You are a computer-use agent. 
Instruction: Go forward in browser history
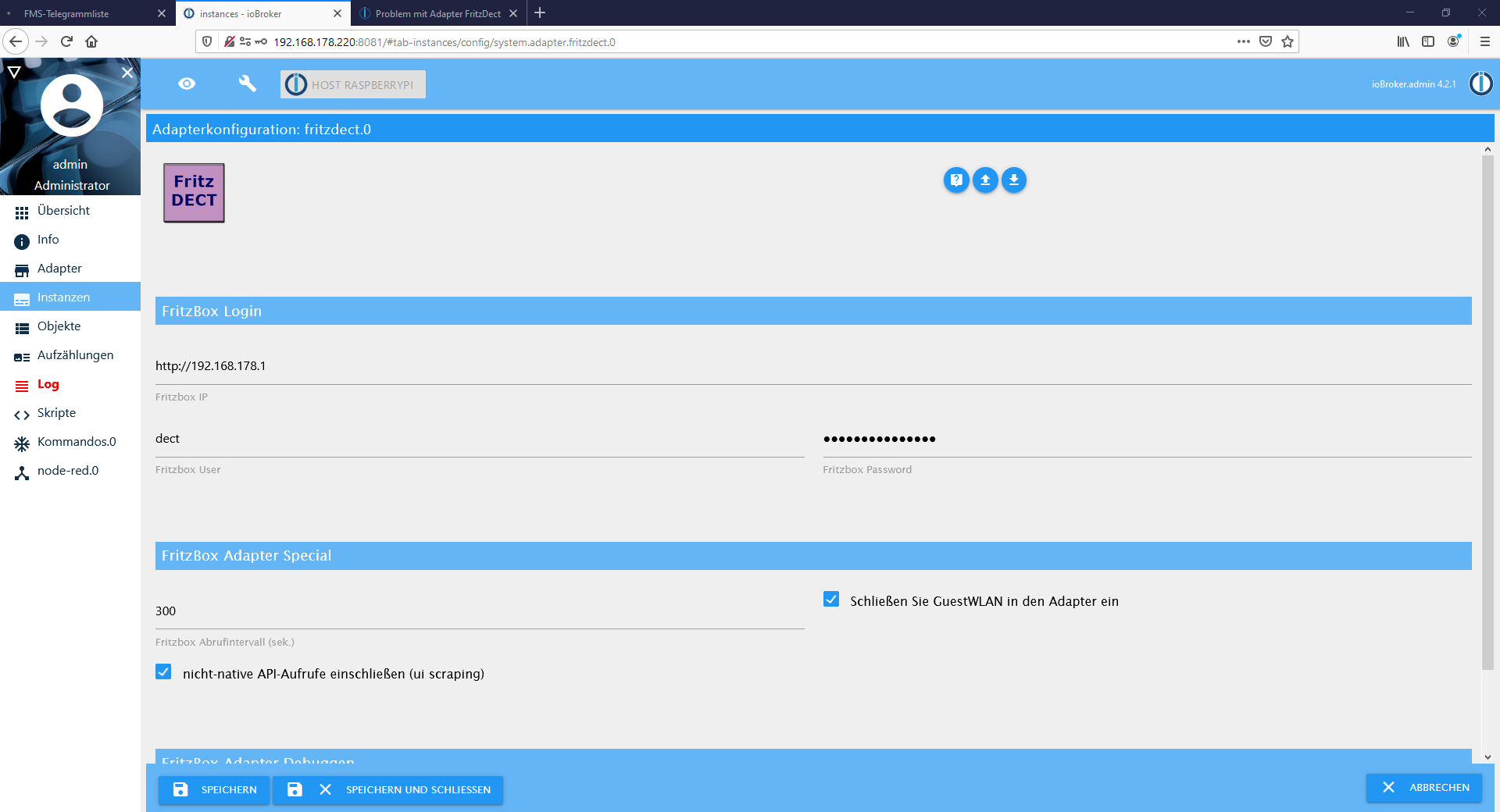click(41, 41)
